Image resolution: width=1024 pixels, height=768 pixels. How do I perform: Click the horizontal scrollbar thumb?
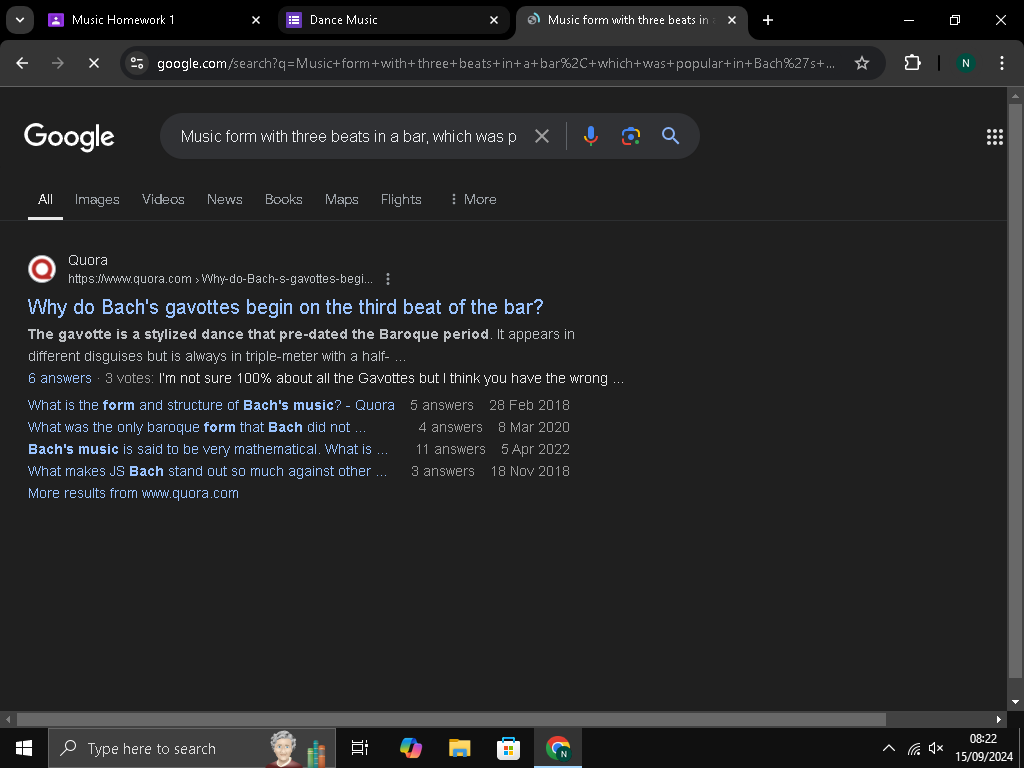click(x=451, y=720)
